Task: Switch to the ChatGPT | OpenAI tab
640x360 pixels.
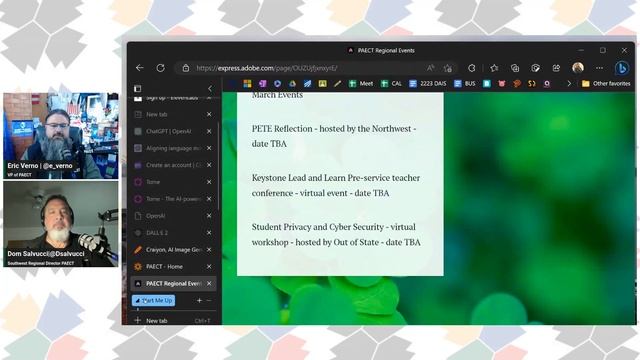Action: [172, 131]
